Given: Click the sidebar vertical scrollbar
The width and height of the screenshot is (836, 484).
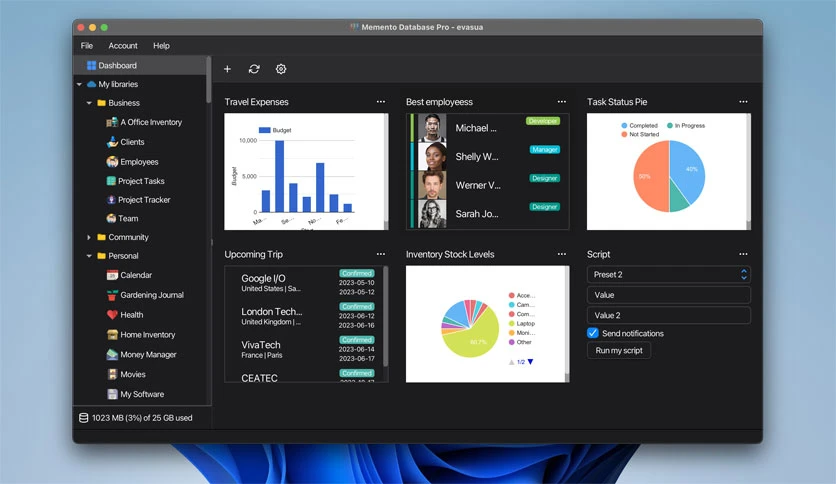Looking at the screenshot, I should [208, 80].
